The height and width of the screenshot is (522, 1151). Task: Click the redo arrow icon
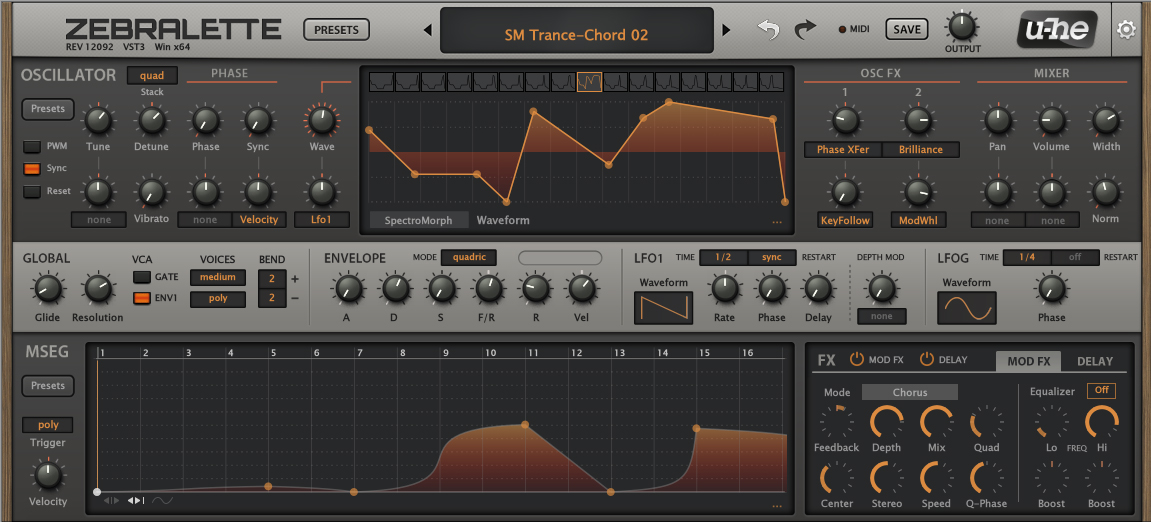[x=805, y=29]
